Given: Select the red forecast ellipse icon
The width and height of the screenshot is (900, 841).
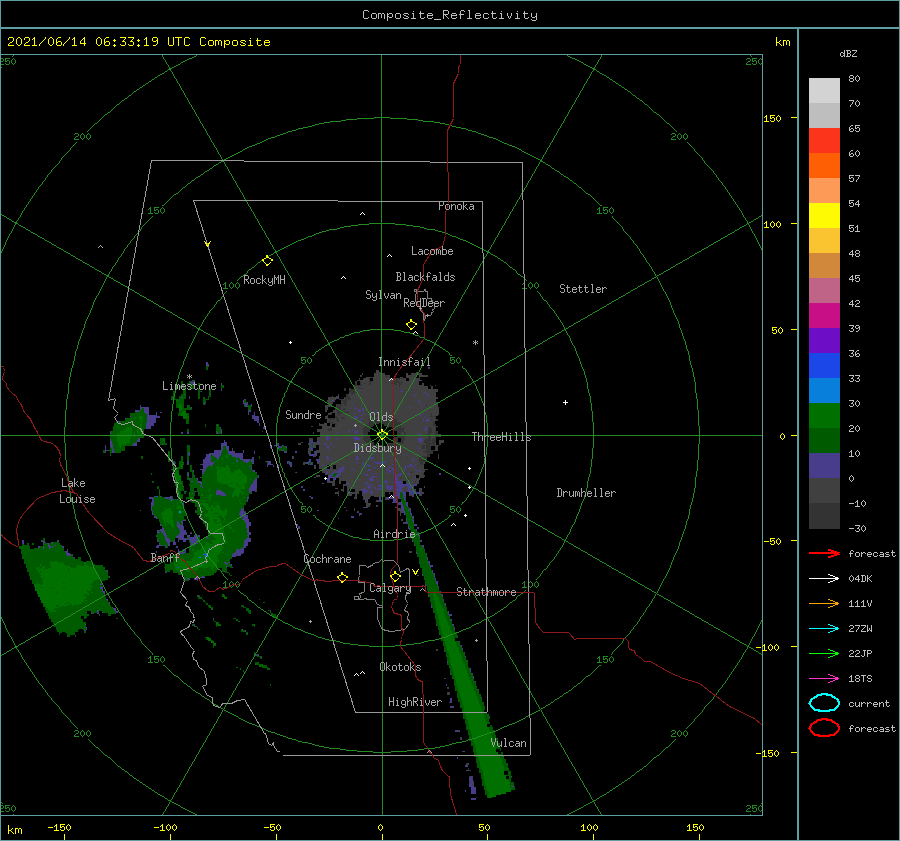Looking at the screenshot, I should (824, 728).
